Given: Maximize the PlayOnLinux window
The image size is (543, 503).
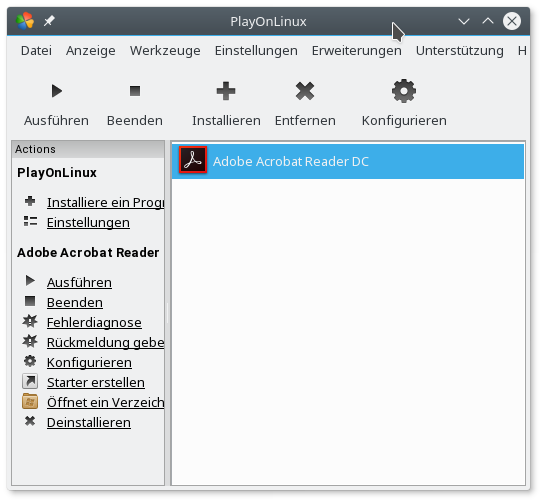Looking at the screenshot, I should [488, 21].
